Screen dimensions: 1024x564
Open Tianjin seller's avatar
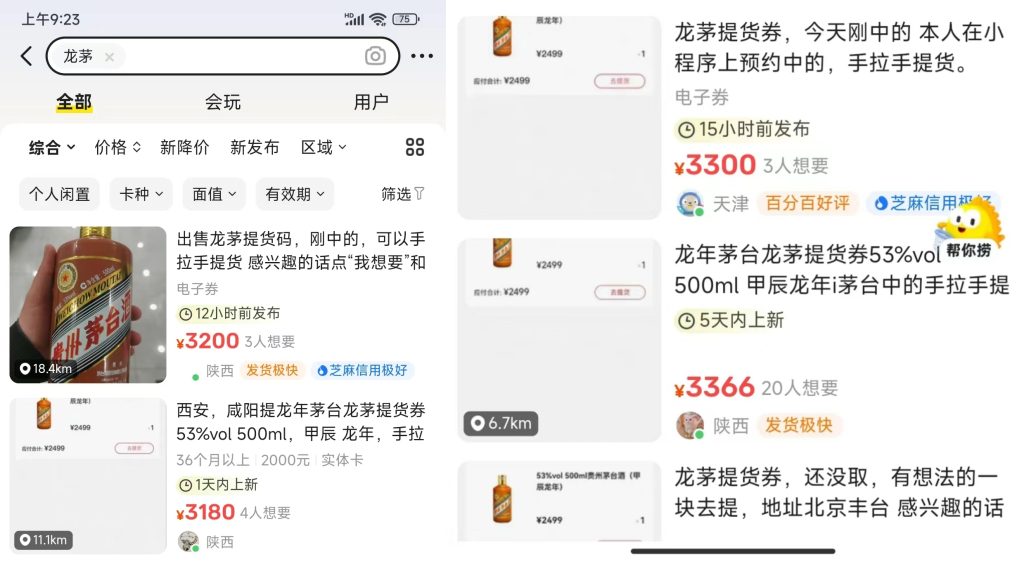point(690,204)
